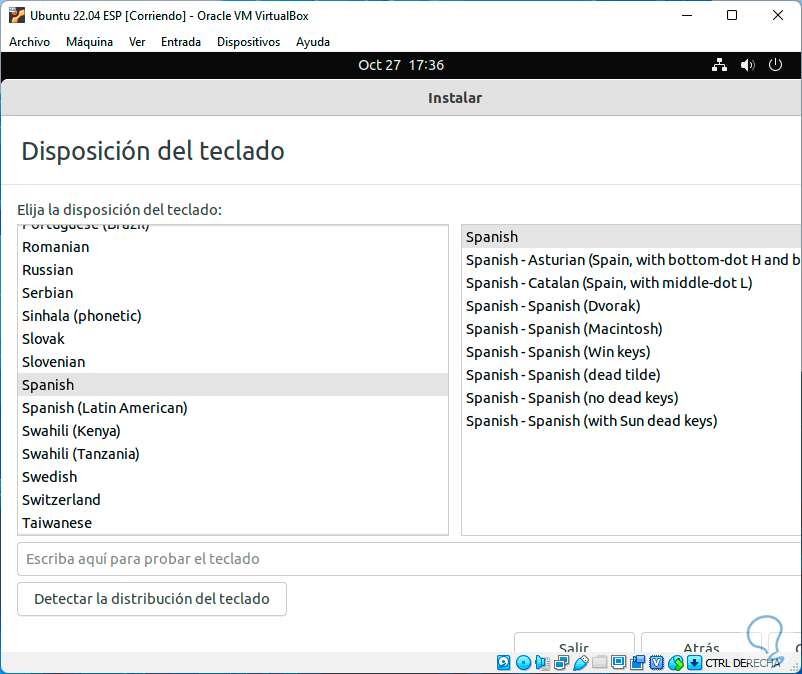Minimize the VirtualBox window
Image resolution: width=802 pixels, height=674 pixels.
tap(687, 15)
